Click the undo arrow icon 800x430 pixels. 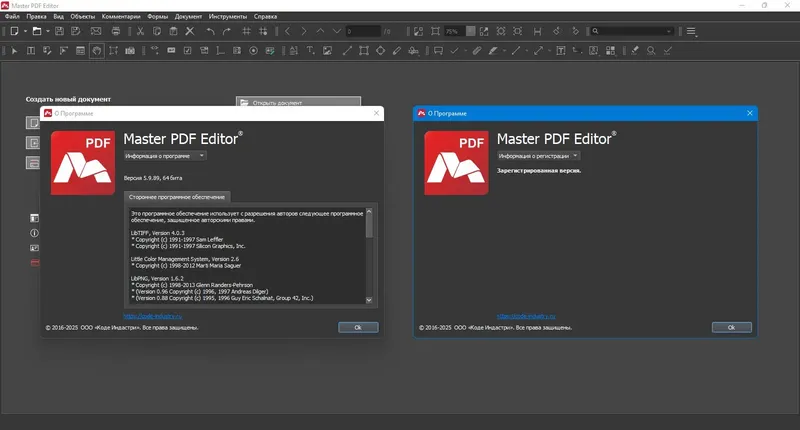click(x=210, y=32)
